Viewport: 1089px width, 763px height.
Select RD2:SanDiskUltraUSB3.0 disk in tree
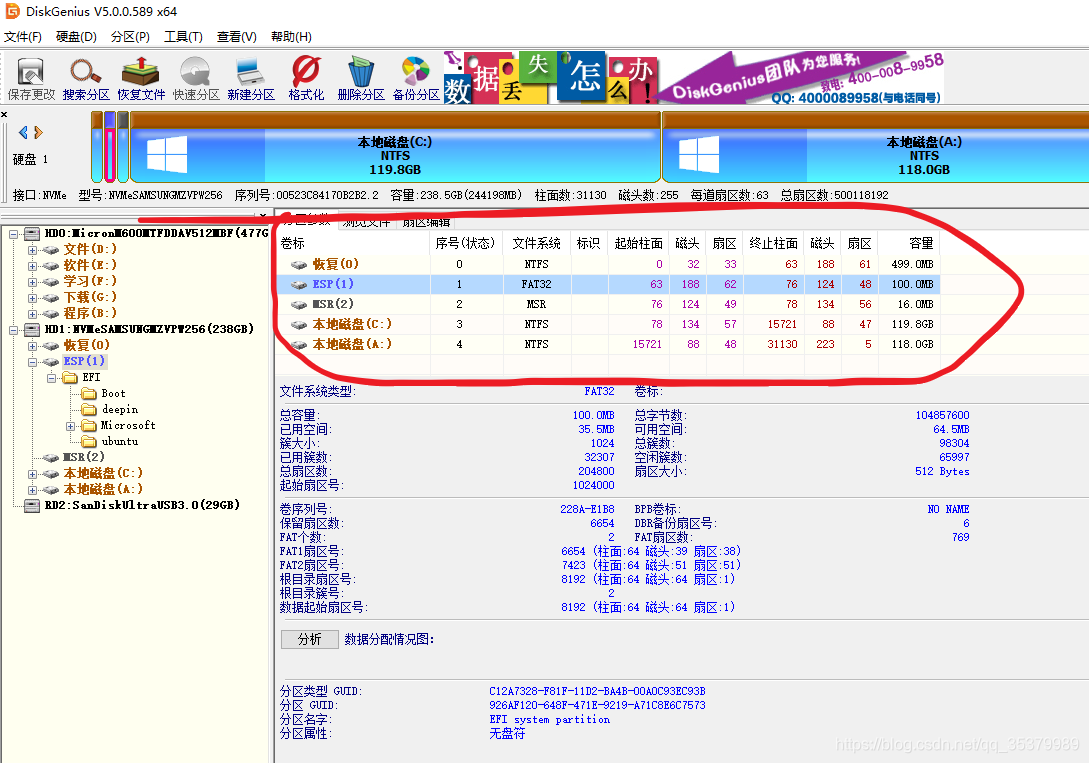[x=142, y=505]
